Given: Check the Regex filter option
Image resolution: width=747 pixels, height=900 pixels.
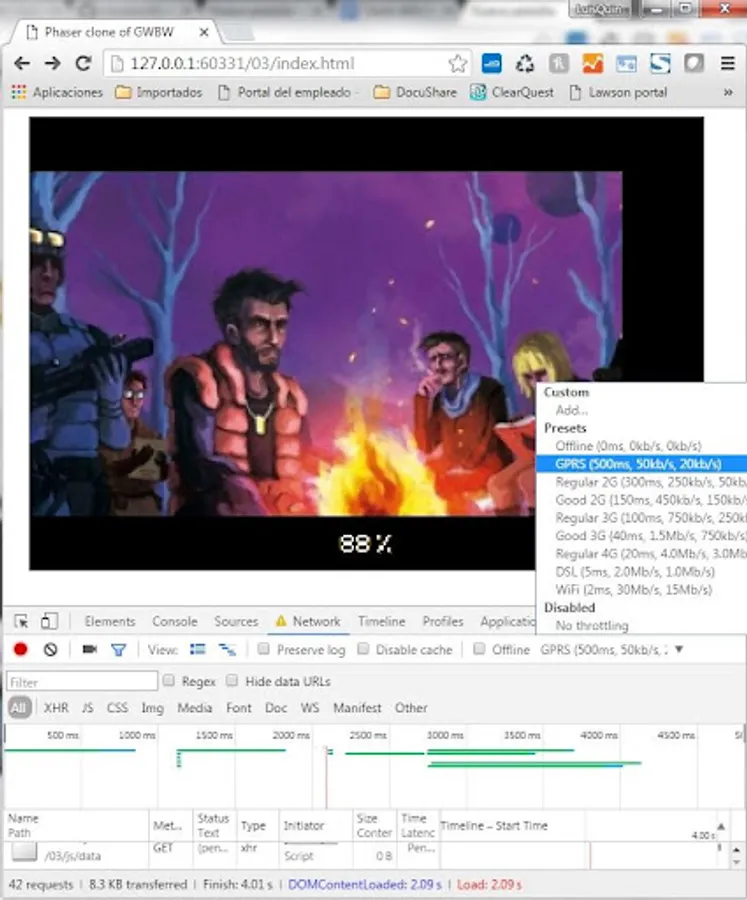Looking at the screenshot, I should coord(169,680).
